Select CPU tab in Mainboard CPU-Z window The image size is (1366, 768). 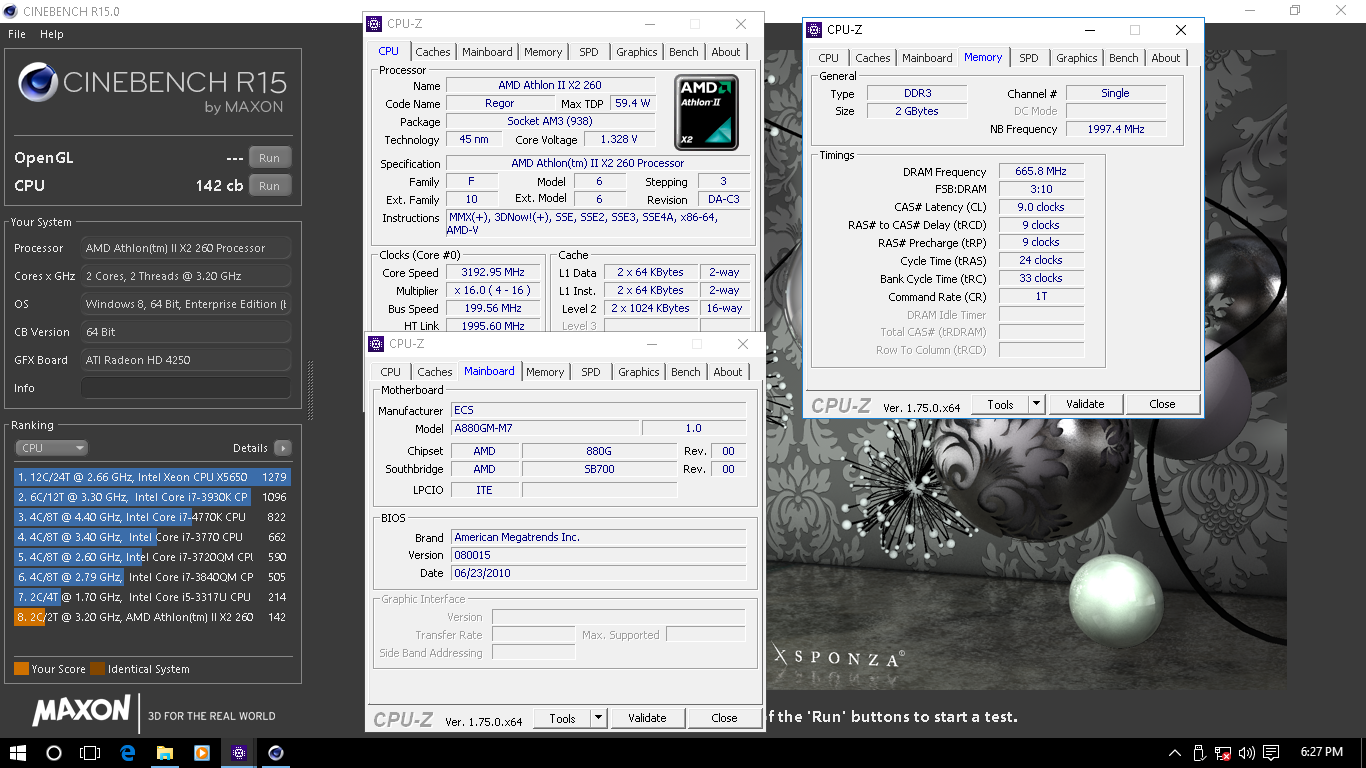click(x=391, y=372)
